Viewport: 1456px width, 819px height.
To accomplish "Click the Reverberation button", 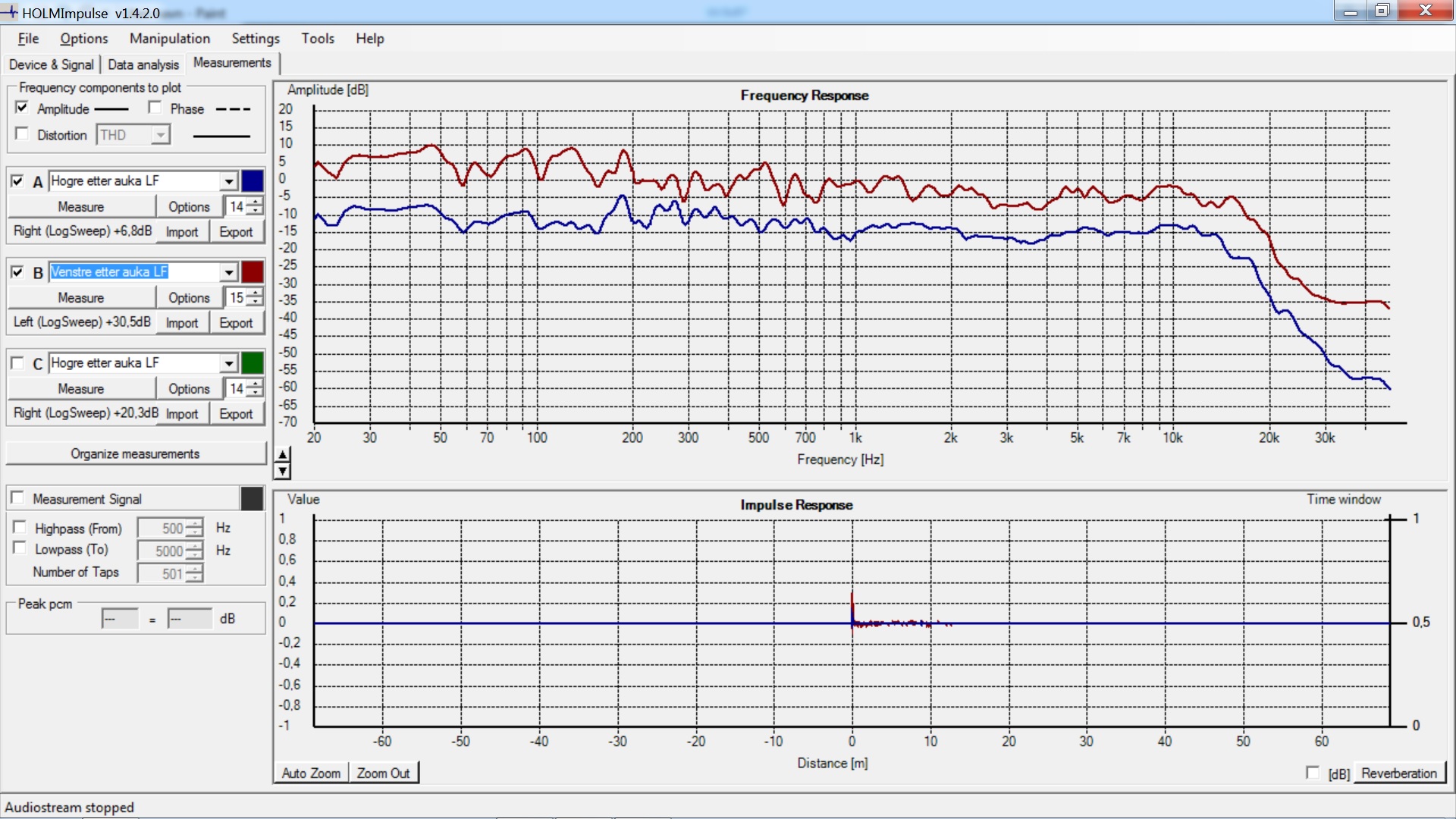I will (x=1399, y=773).
